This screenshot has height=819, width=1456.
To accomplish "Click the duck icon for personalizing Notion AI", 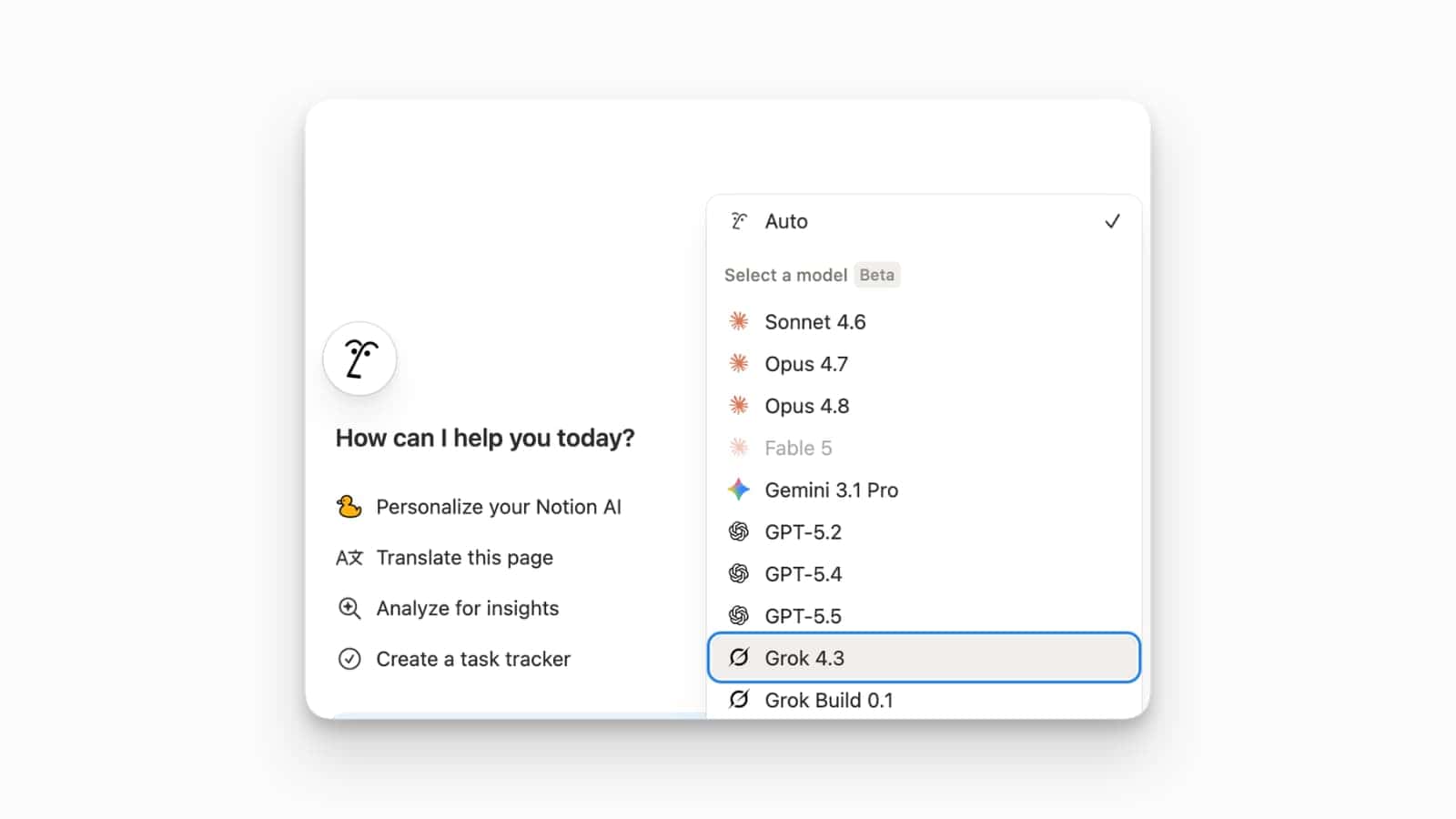I will click(x=349, y=507).
